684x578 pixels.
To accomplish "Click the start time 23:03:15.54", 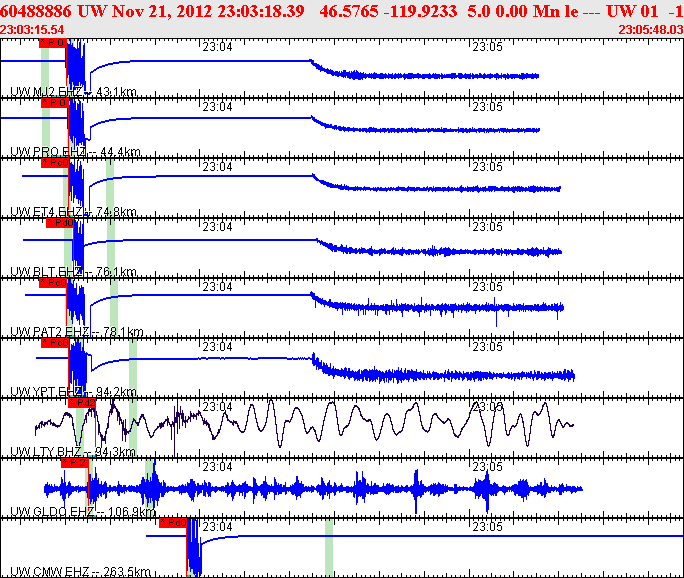I will coord(32,30).
